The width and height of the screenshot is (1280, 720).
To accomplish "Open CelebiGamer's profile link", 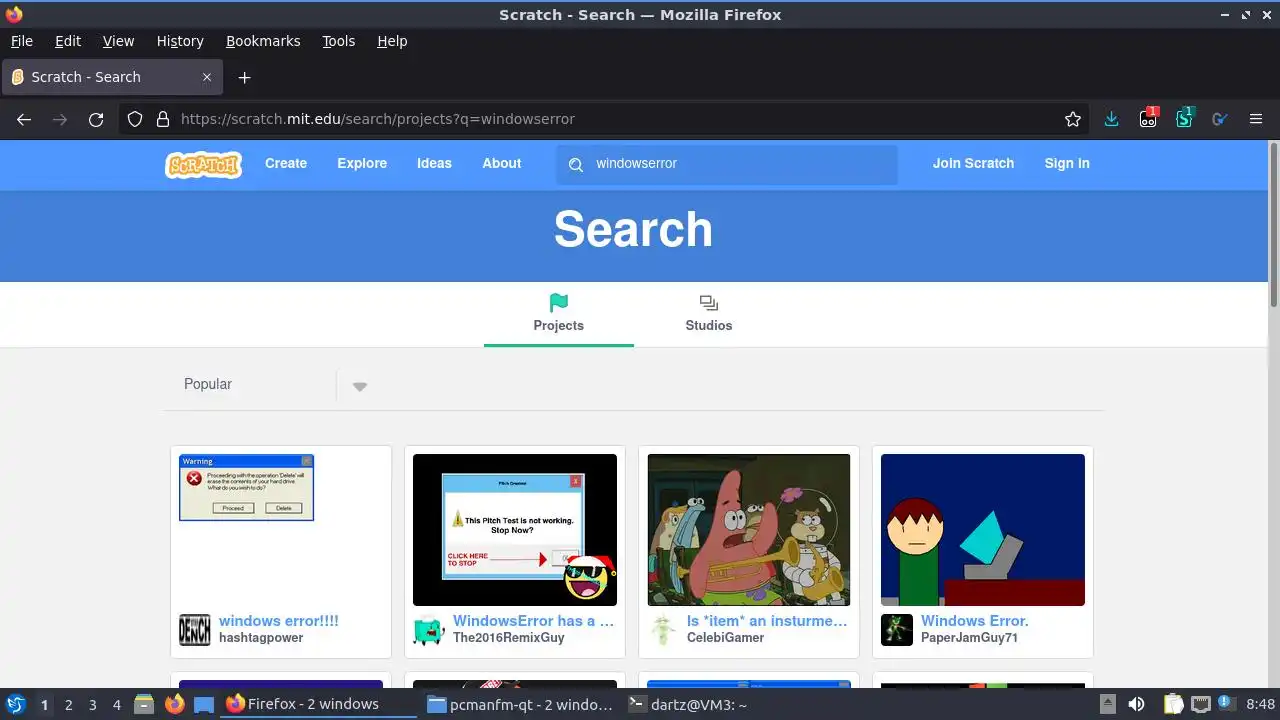I will [x=725, y=638].
